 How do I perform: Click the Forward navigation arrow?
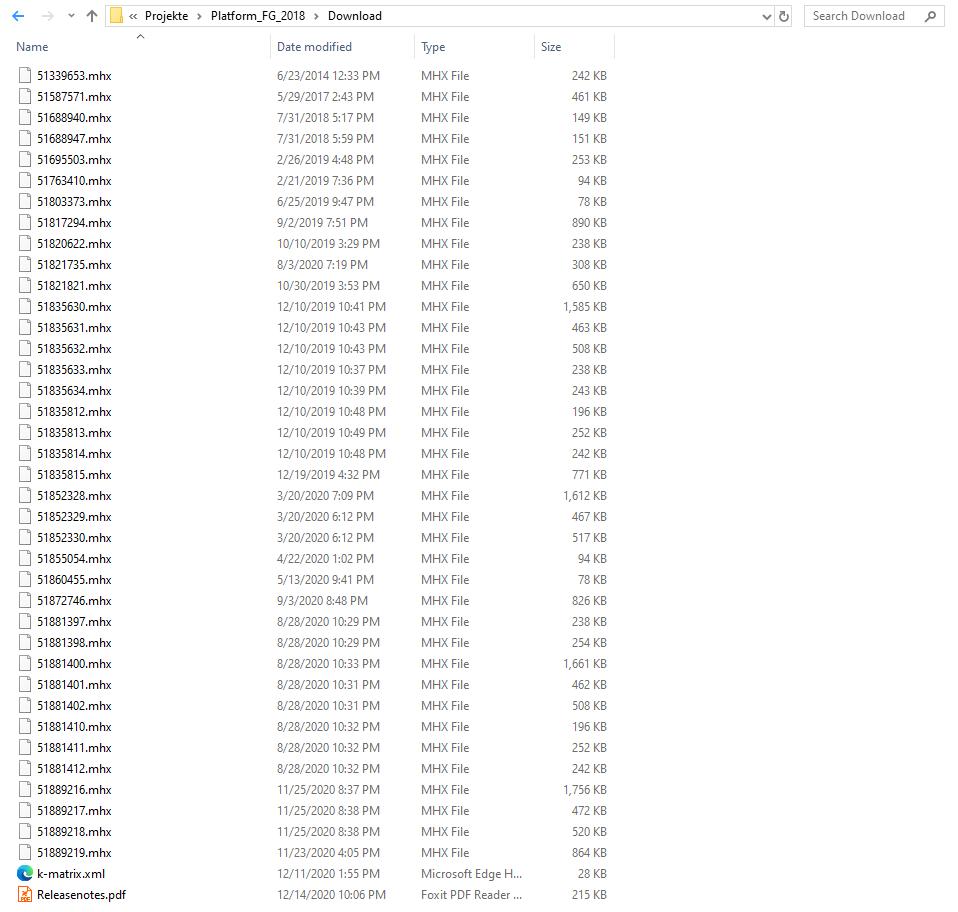47,16
